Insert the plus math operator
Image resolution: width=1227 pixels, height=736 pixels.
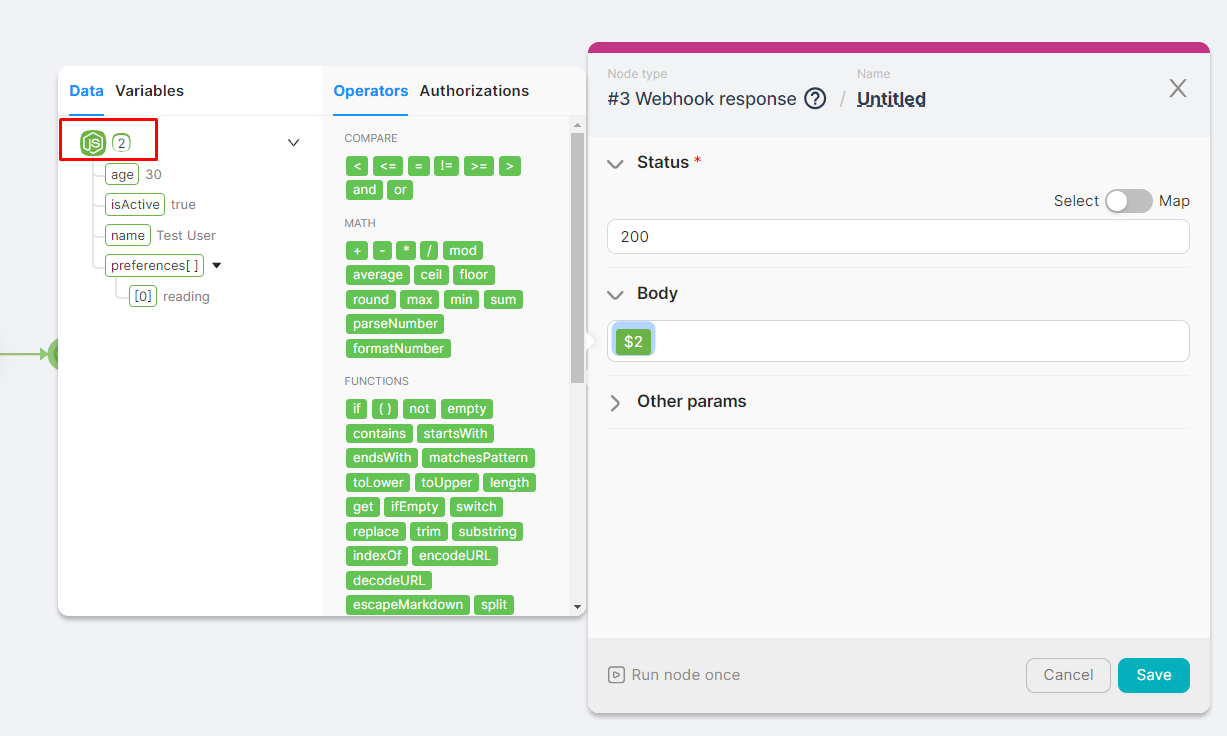[x=357, y=251]
